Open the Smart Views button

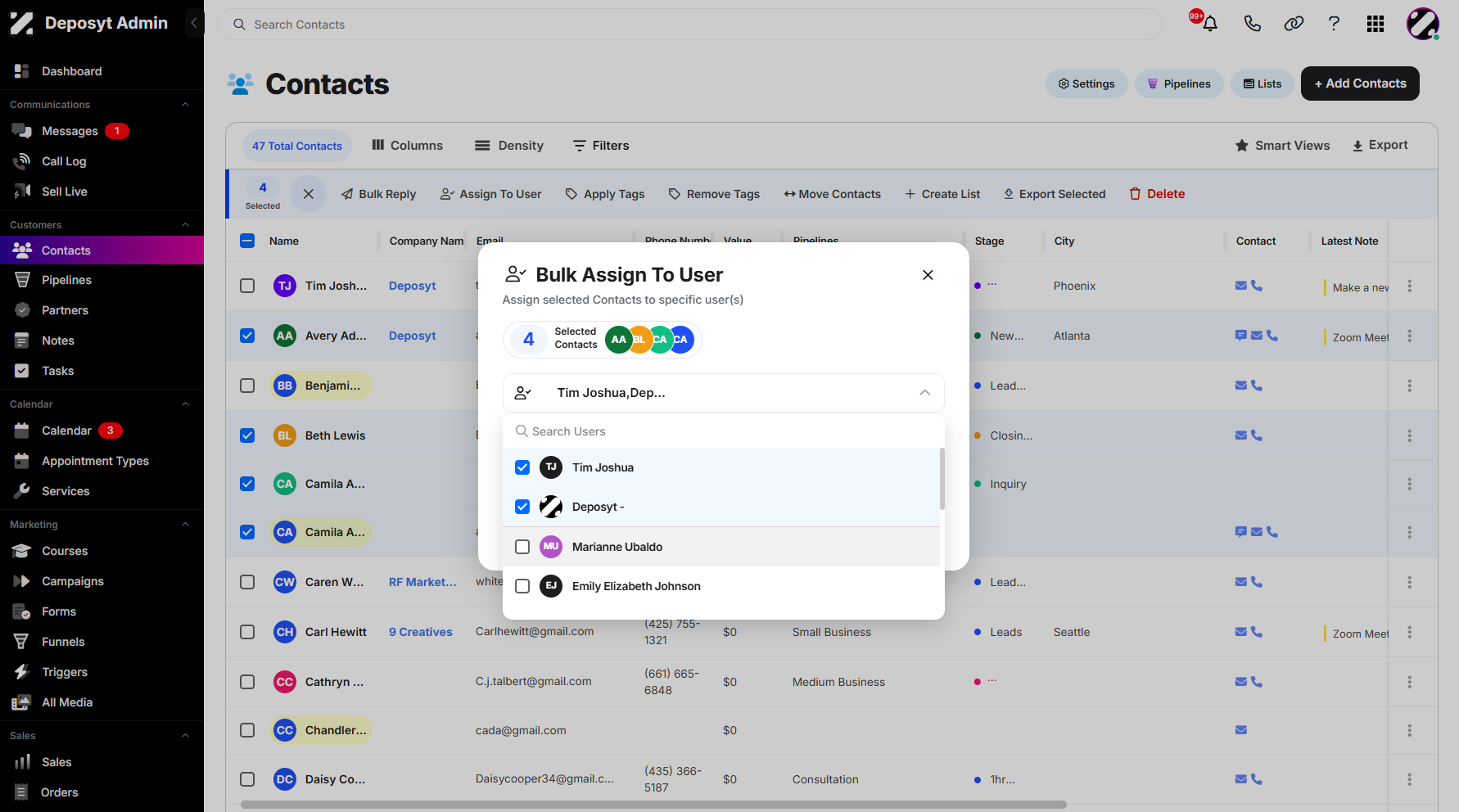tap(1283, 145)
